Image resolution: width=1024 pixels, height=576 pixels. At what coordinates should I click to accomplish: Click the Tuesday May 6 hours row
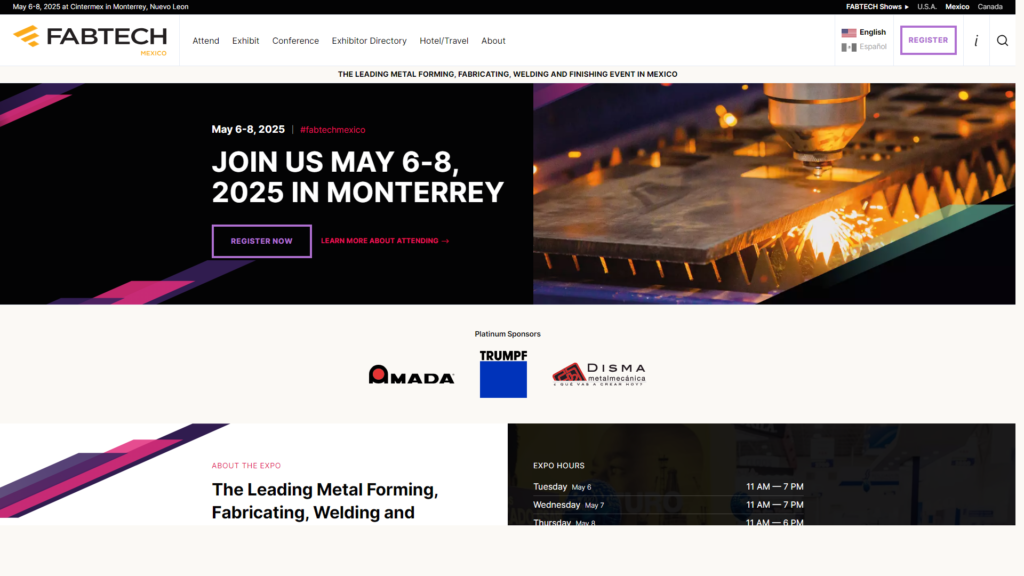[x=668, y=487]
